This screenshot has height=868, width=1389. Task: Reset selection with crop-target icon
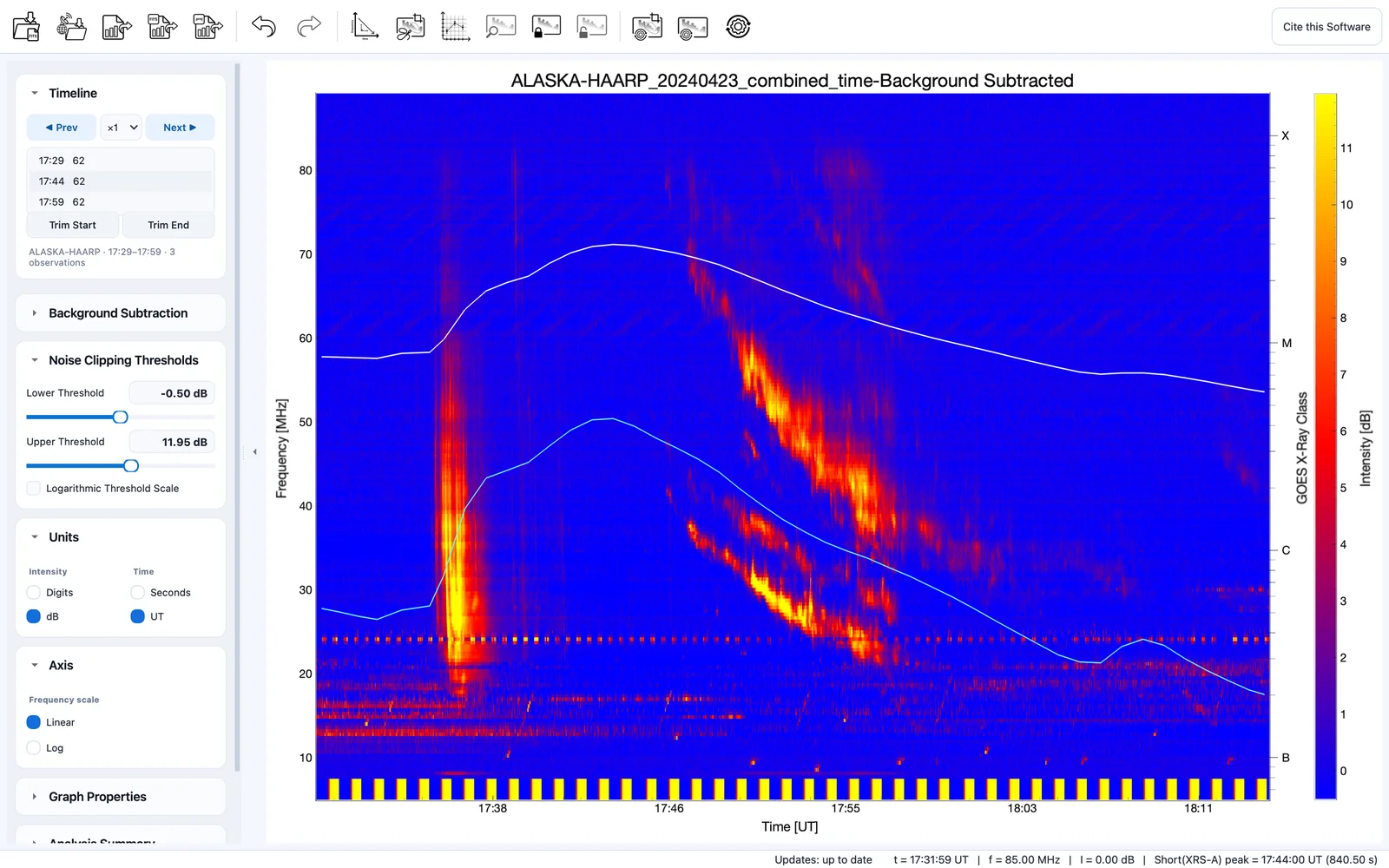point(647,26)
